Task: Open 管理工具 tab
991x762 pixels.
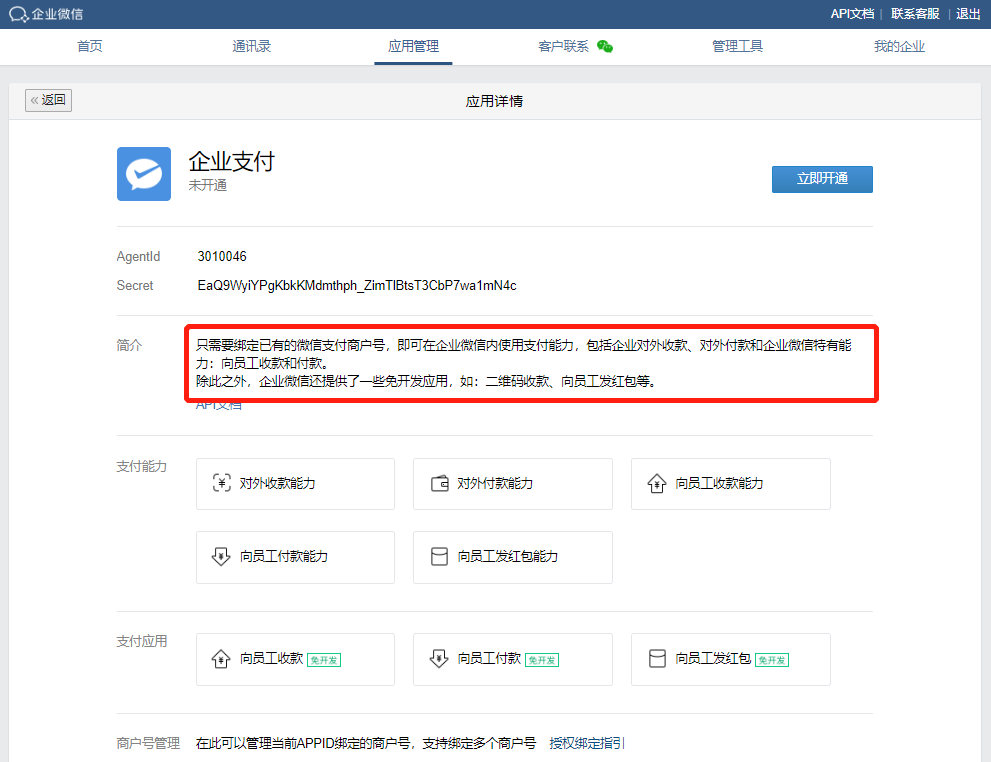Action: pos(737,46)
